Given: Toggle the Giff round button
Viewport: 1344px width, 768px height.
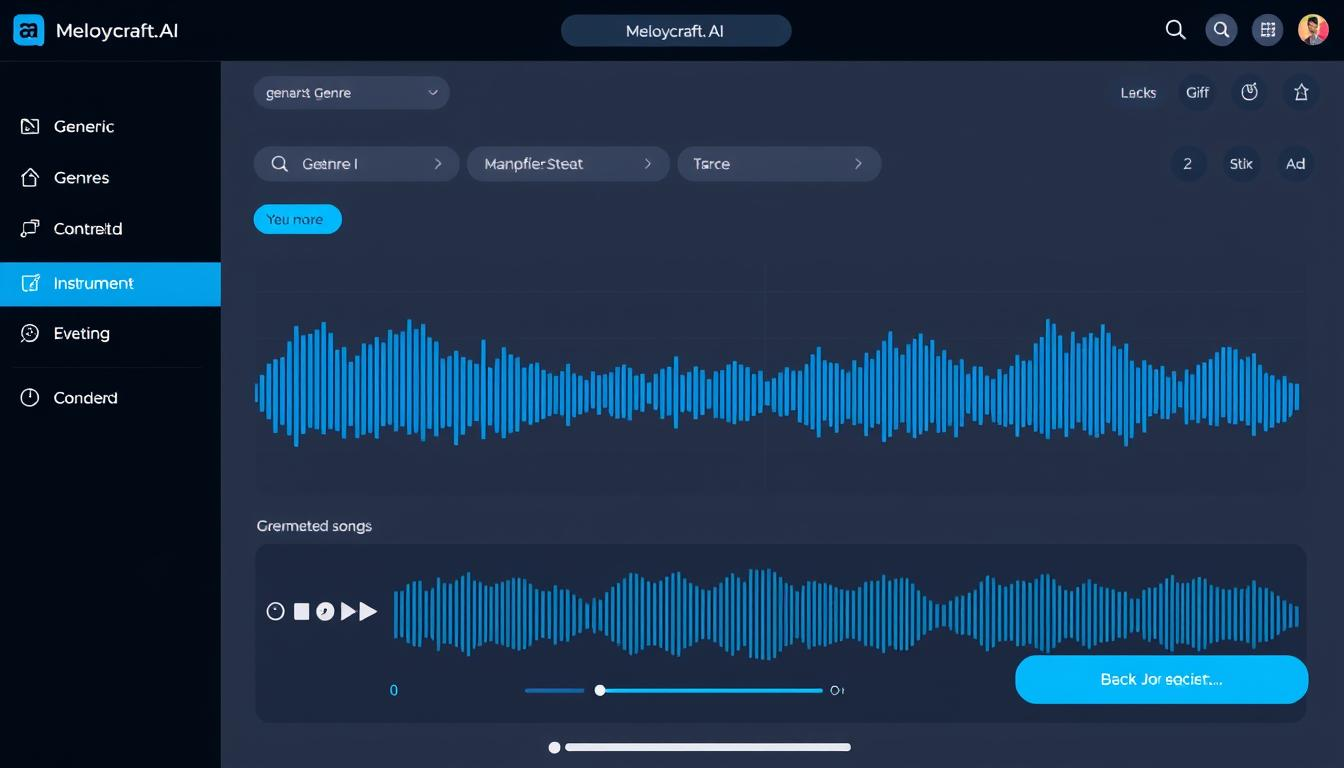Looking at the screenshot, I should point(1197,93).
